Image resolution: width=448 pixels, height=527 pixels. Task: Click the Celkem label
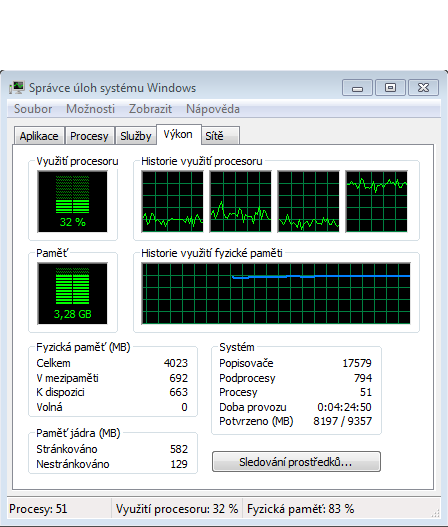tap(53, 363)
